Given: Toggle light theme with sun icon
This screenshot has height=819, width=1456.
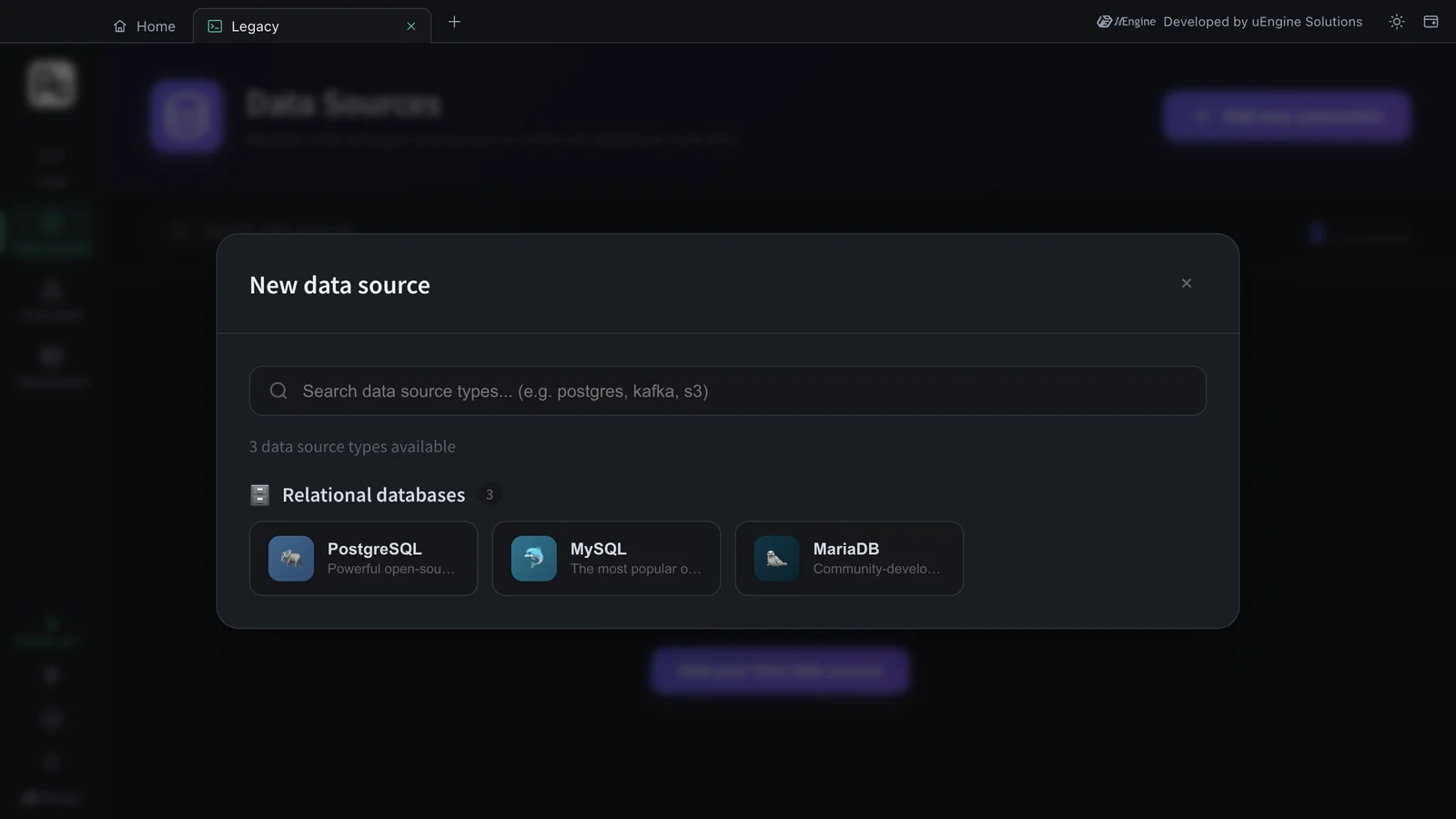Looking at the screenshot, I should pyautogui.click(x=1397, y=22).
